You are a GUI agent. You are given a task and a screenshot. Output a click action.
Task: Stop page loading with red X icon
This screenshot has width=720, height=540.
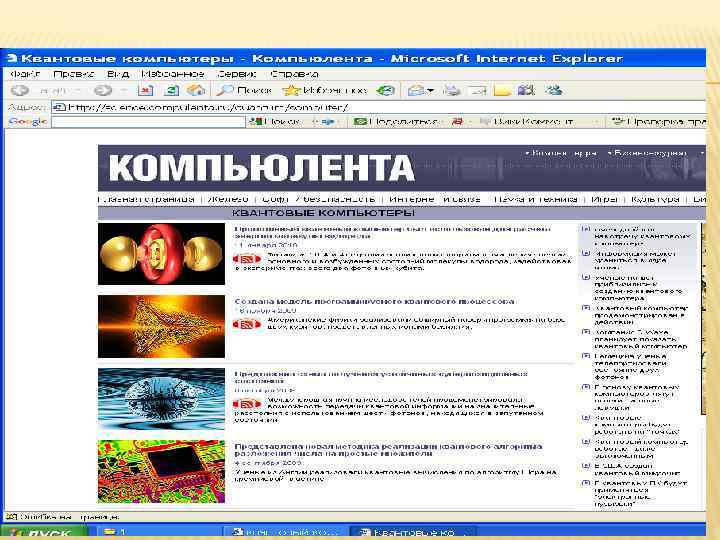[x=146, y=90]
